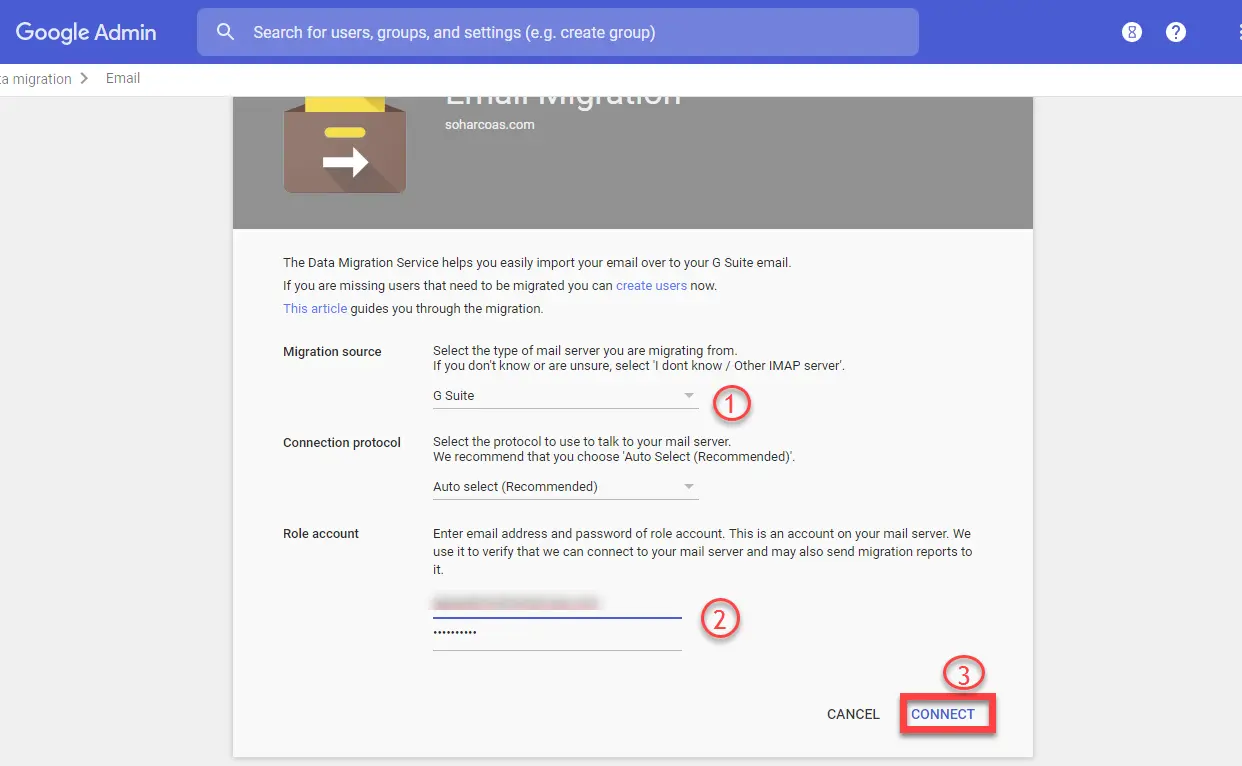Click the soharcoas.com domain text

490,125
